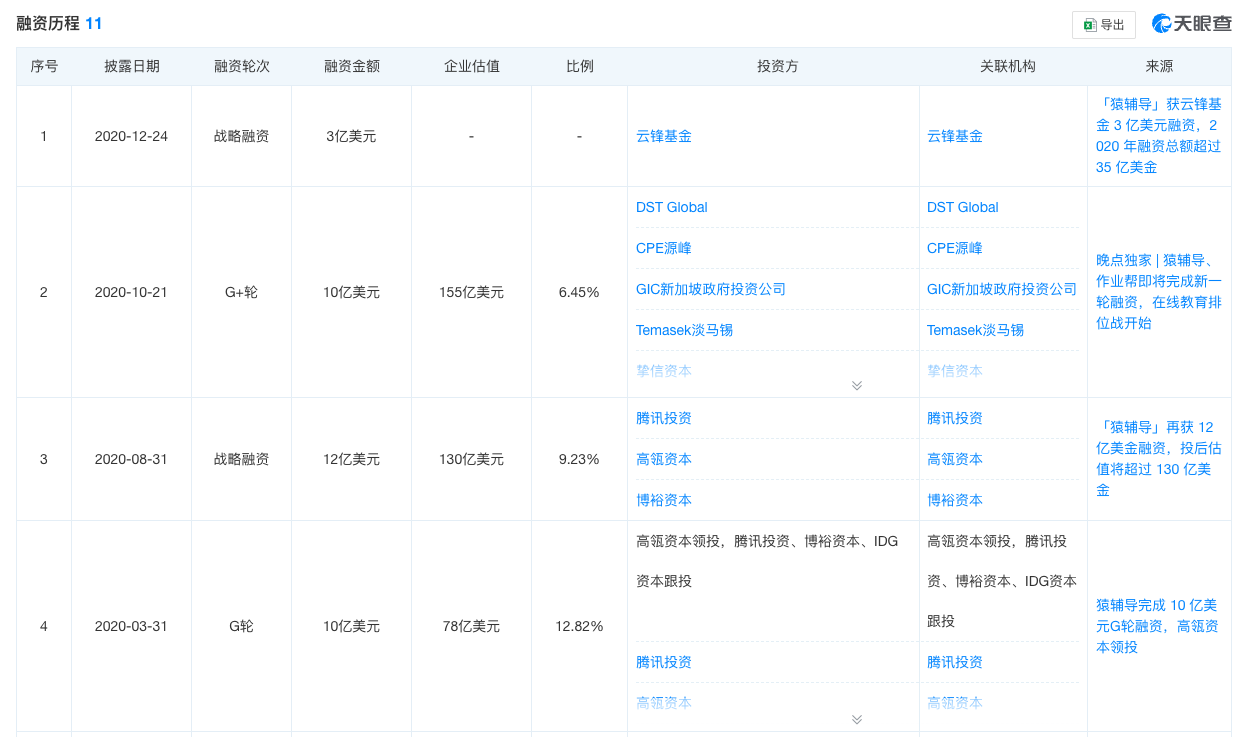Select the G轮 round cell

241,626
